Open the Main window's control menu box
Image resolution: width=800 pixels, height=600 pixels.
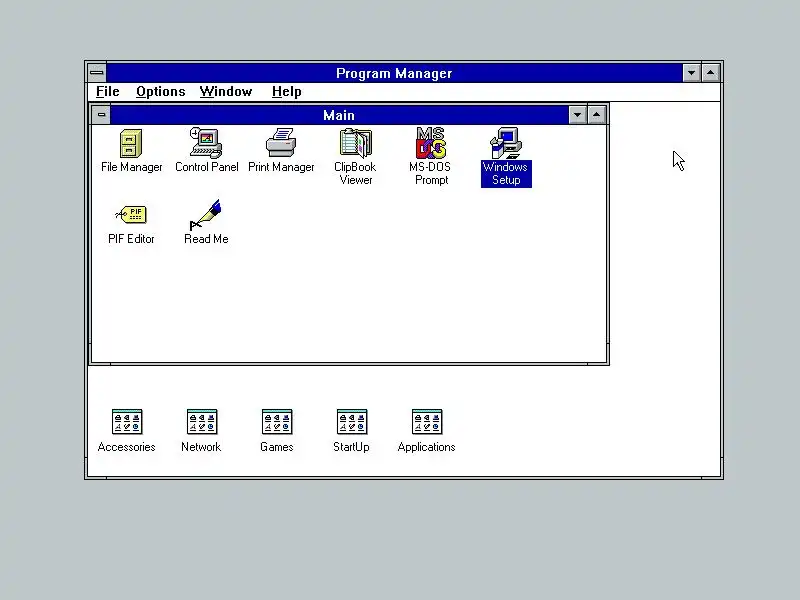tap(101, 115)
